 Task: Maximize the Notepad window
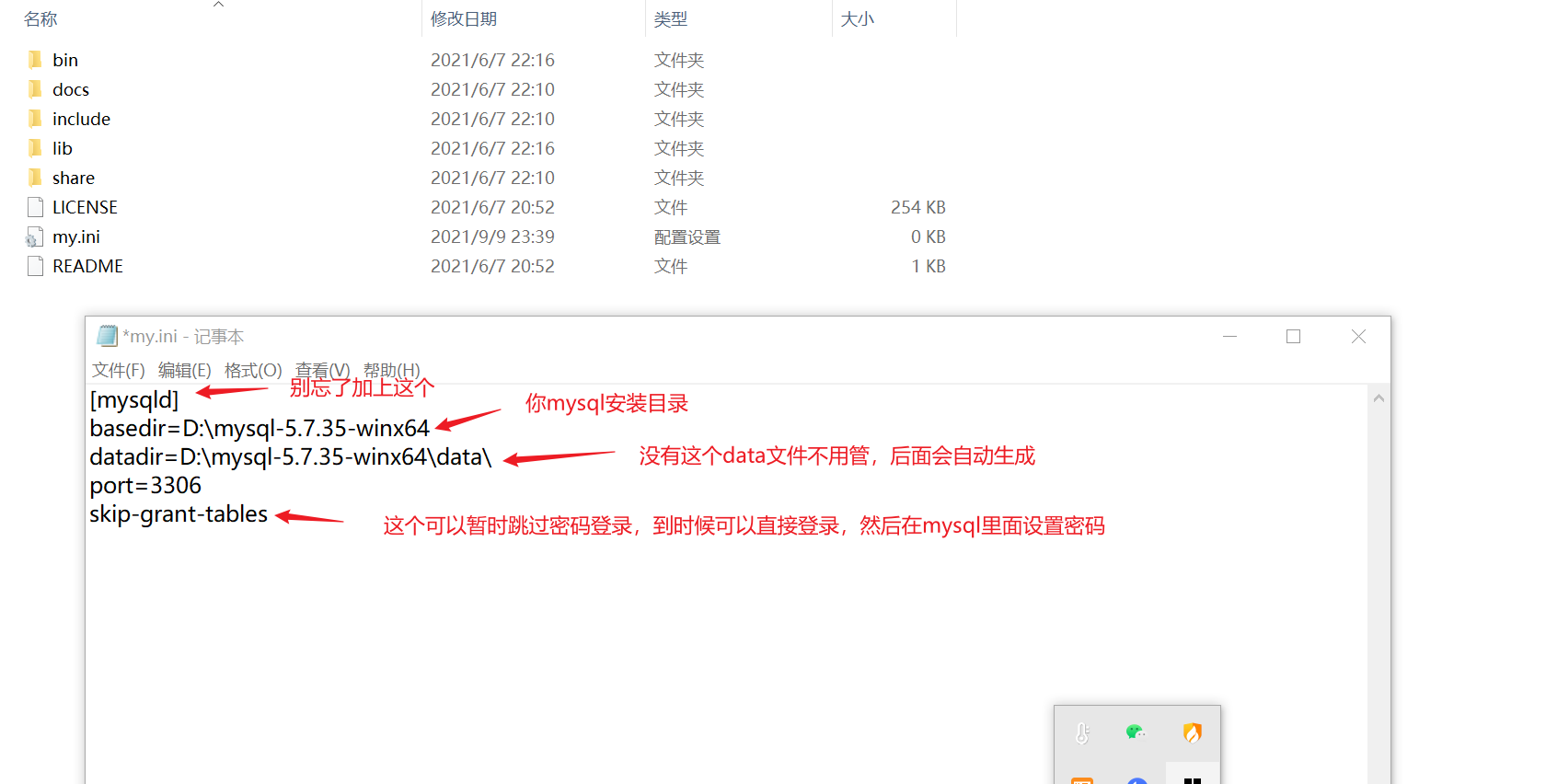(x=1293, y=337)
